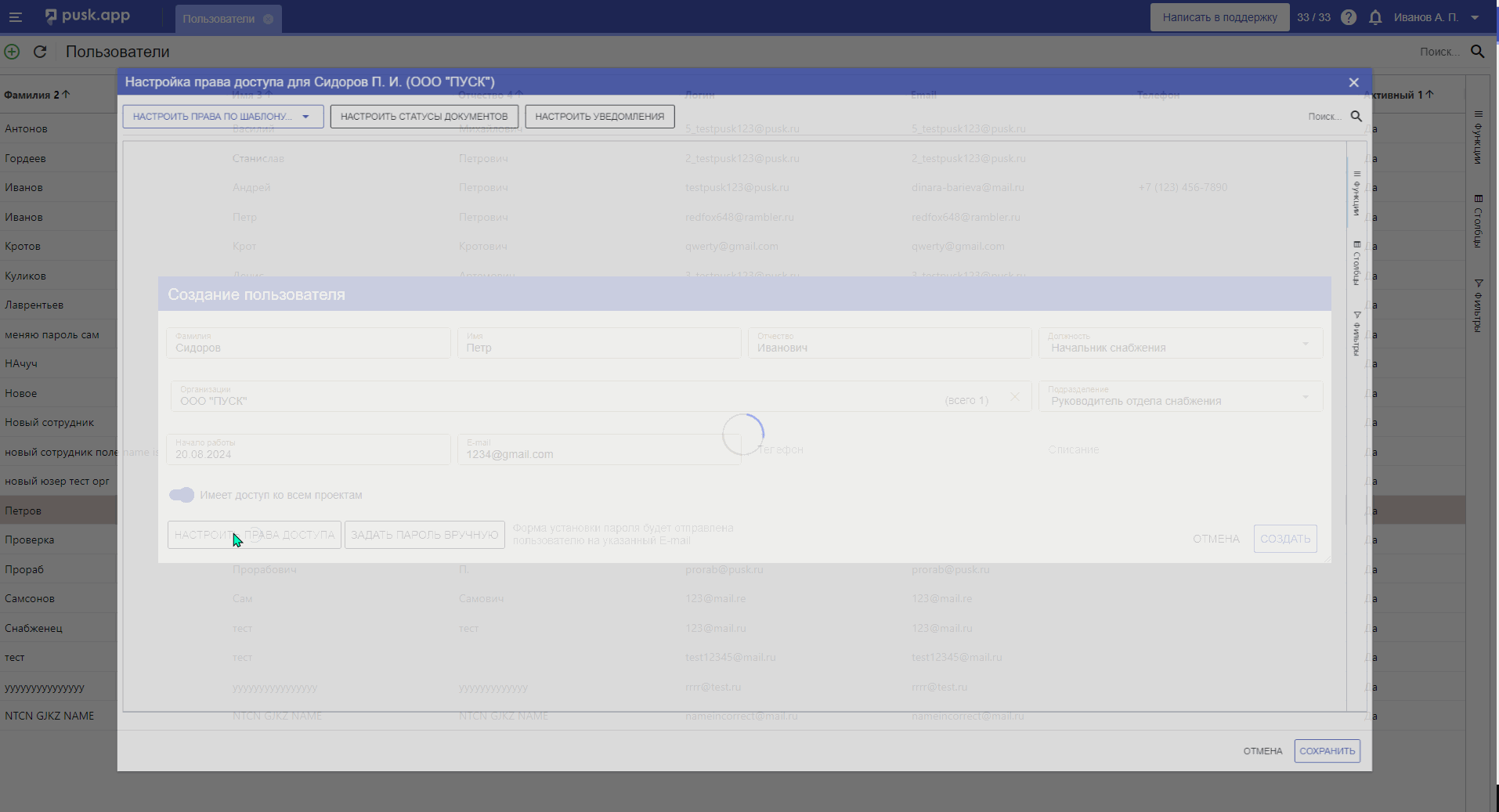Open the notifications bell
This screenshot has width=1499, height=812.
[x=1375, y=17]
